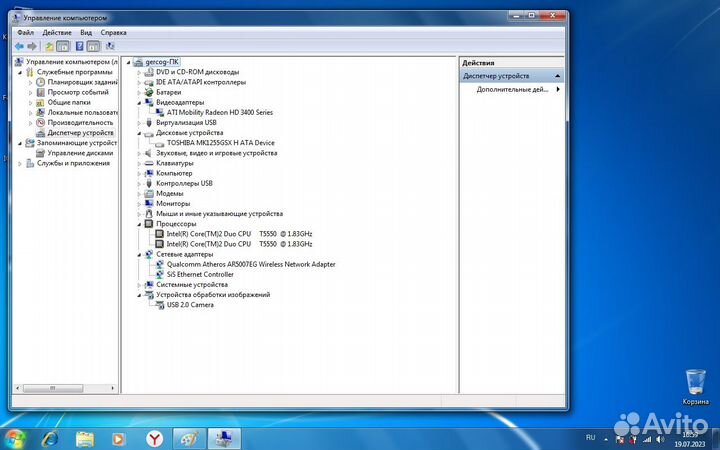Viewport: 720px width, 450px height.
Task: Click the Windows Start button
Action: (14, 439)
